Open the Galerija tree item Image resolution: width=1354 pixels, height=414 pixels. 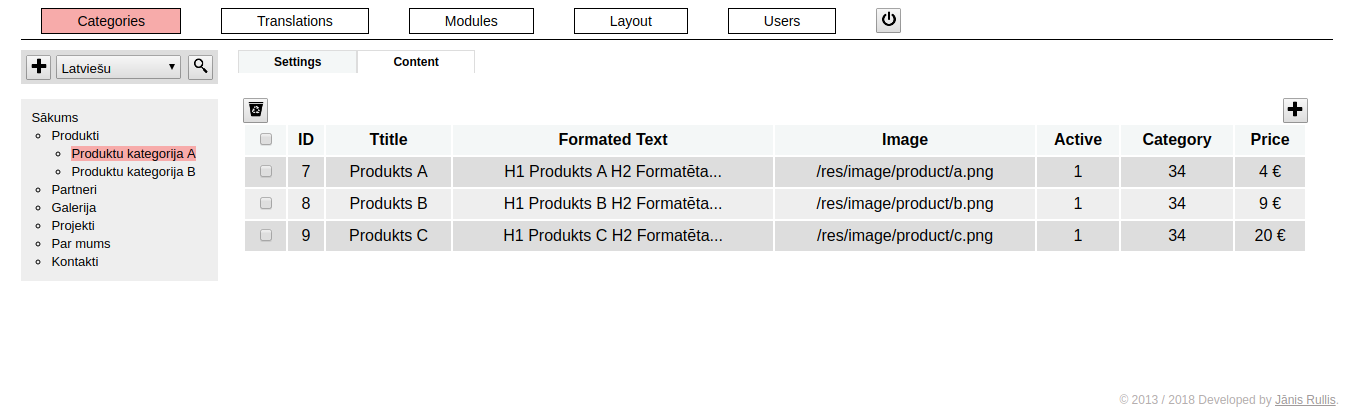point(74,207)
